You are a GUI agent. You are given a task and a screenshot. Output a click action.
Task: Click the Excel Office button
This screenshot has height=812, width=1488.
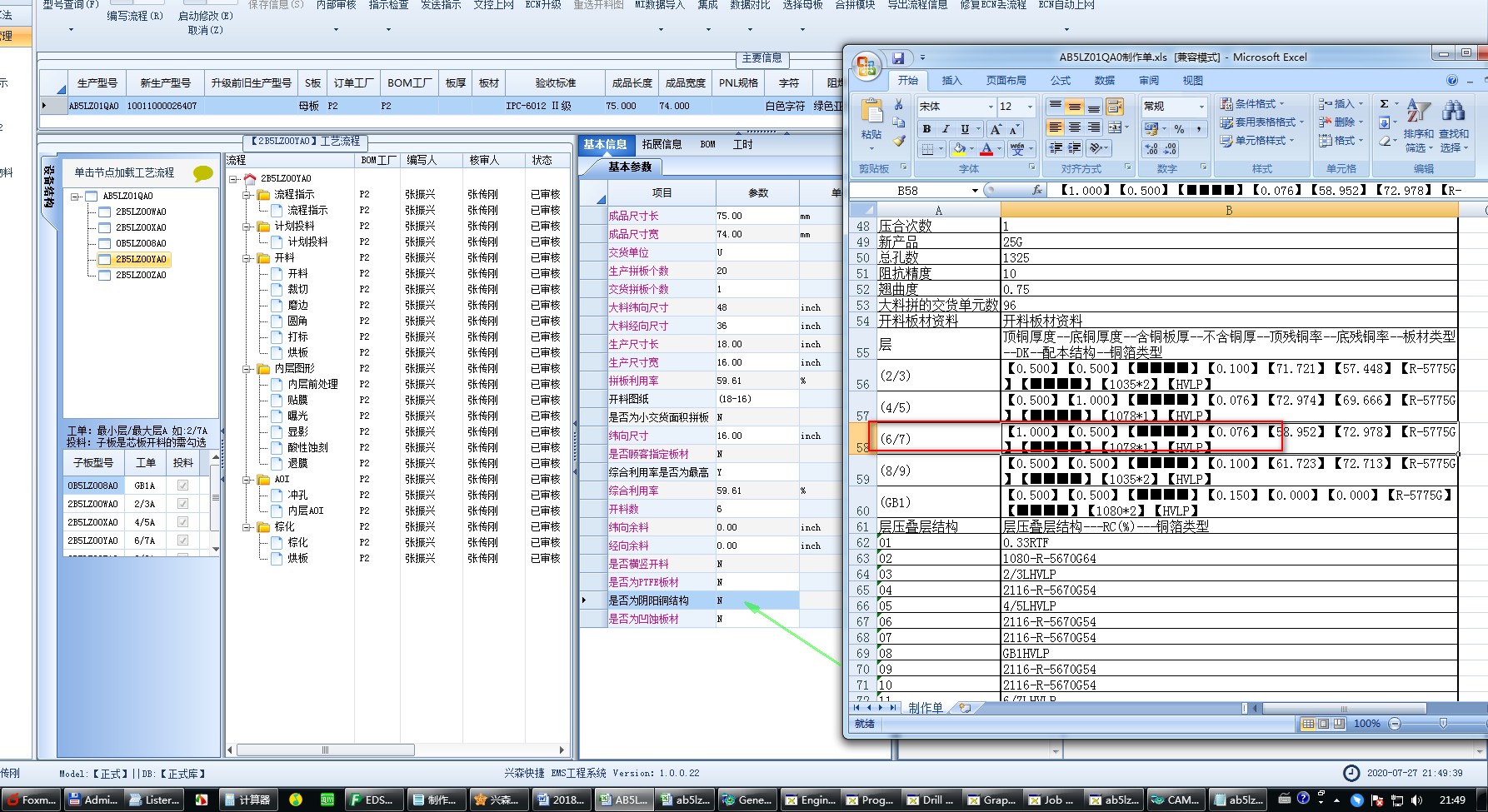866,65
